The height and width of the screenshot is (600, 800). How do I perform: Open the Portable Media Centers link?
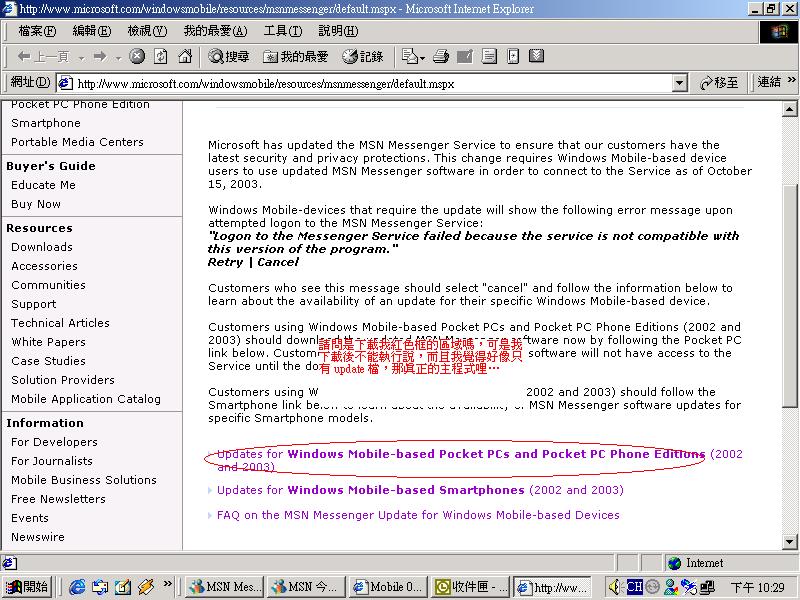point(77,142)
